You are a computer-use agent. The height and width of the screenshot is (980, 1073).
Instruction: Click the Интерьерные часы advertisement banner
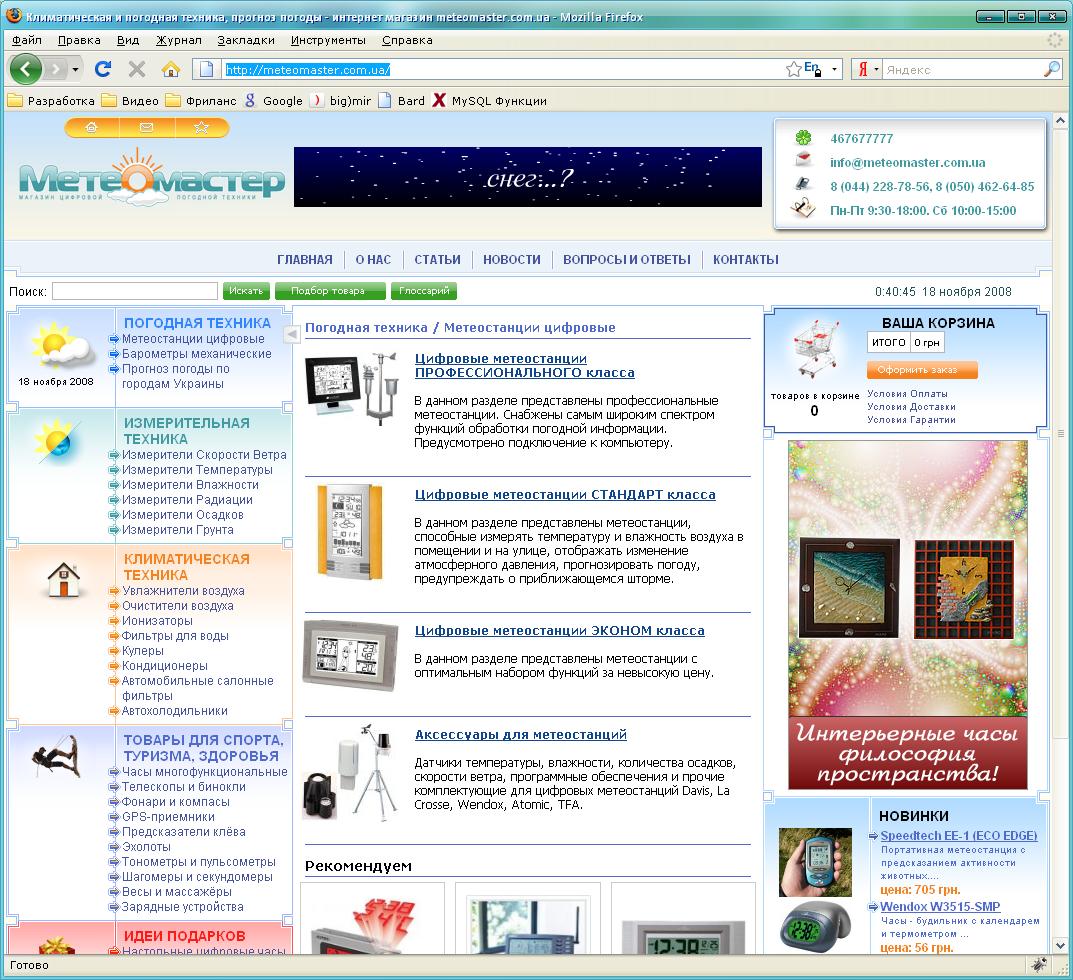click(x=907, y=615)
